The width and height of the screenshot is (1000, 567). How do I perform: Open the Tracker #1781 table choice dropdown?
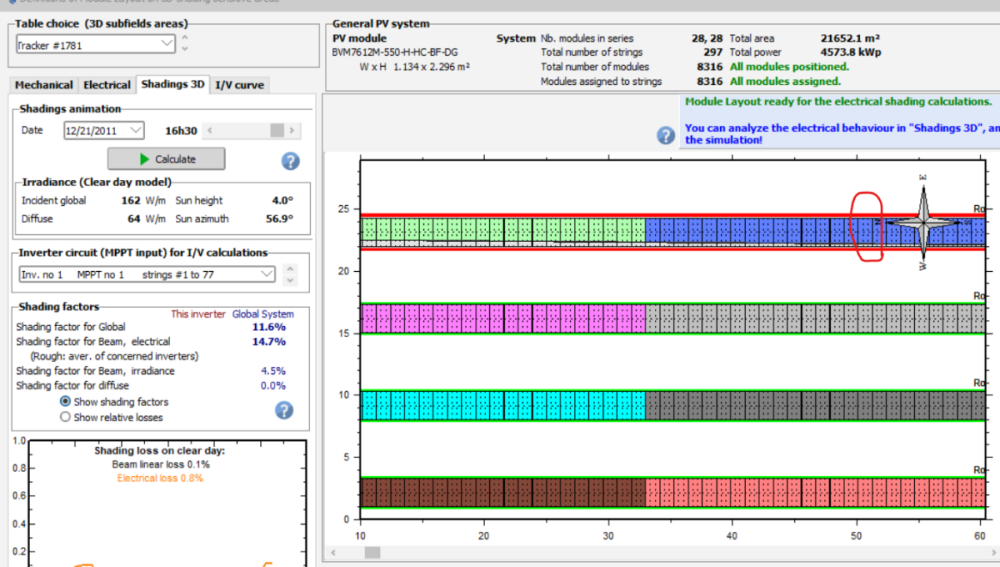tap(166, 44)
